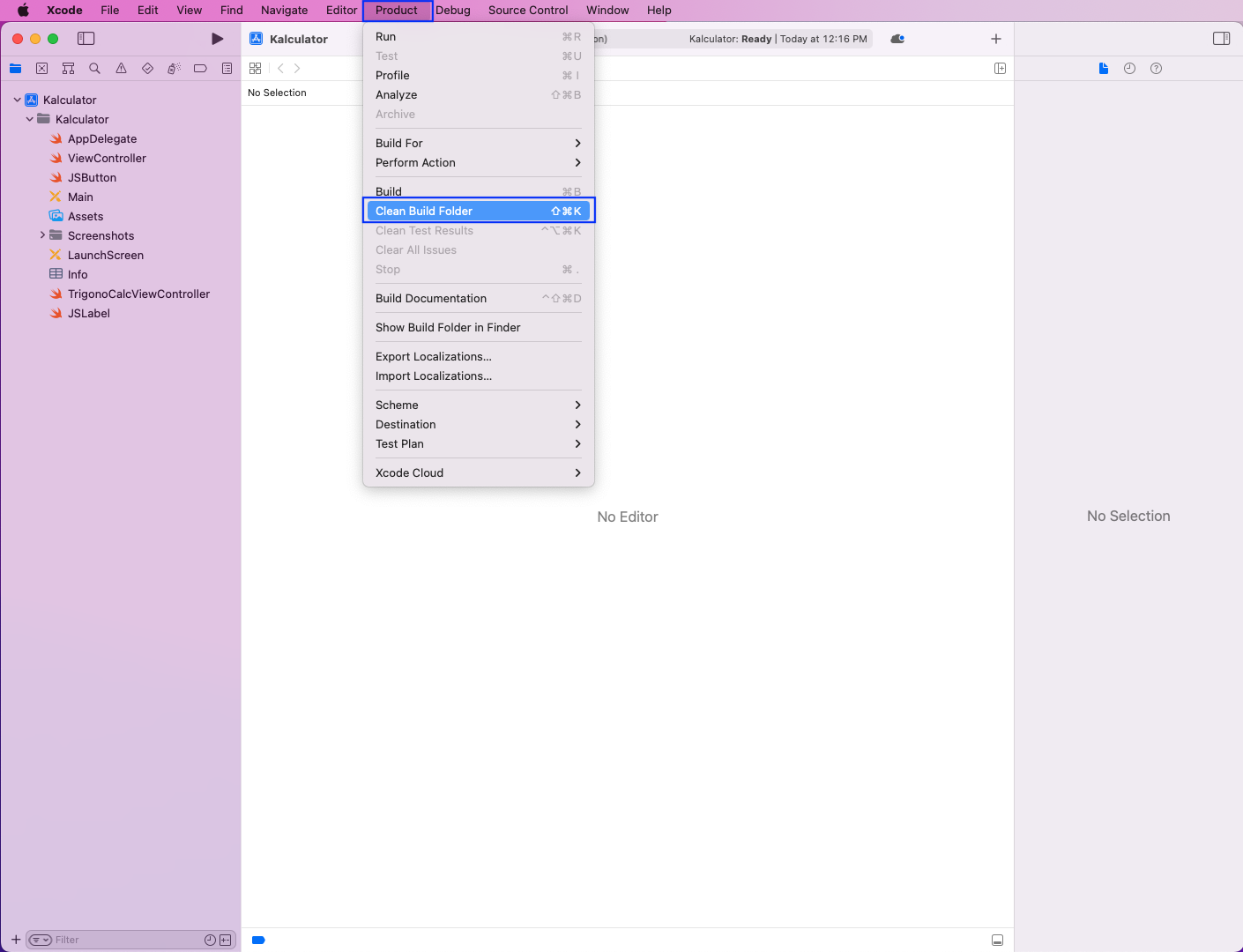Open the Debug navigator icon
1243x952 pixels.
(174, 68)
